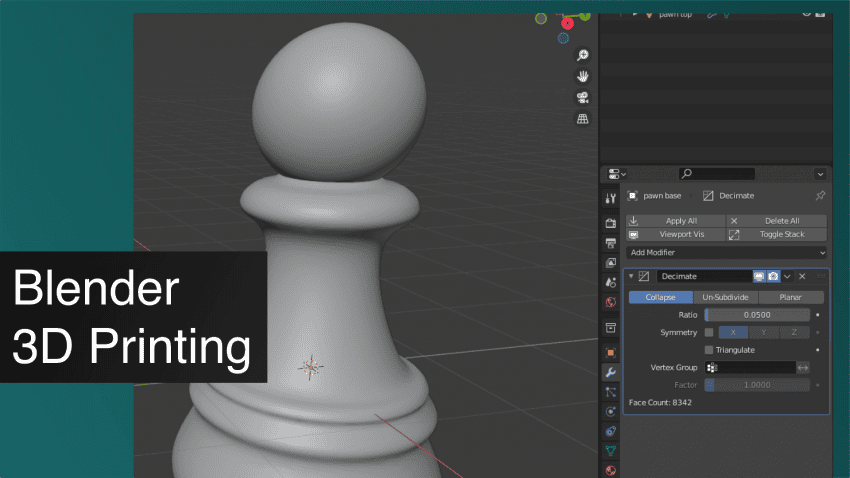Viewport: 850px width, 478px height.
Task: Open the Object properties tab
Action: tap(611, 353)
